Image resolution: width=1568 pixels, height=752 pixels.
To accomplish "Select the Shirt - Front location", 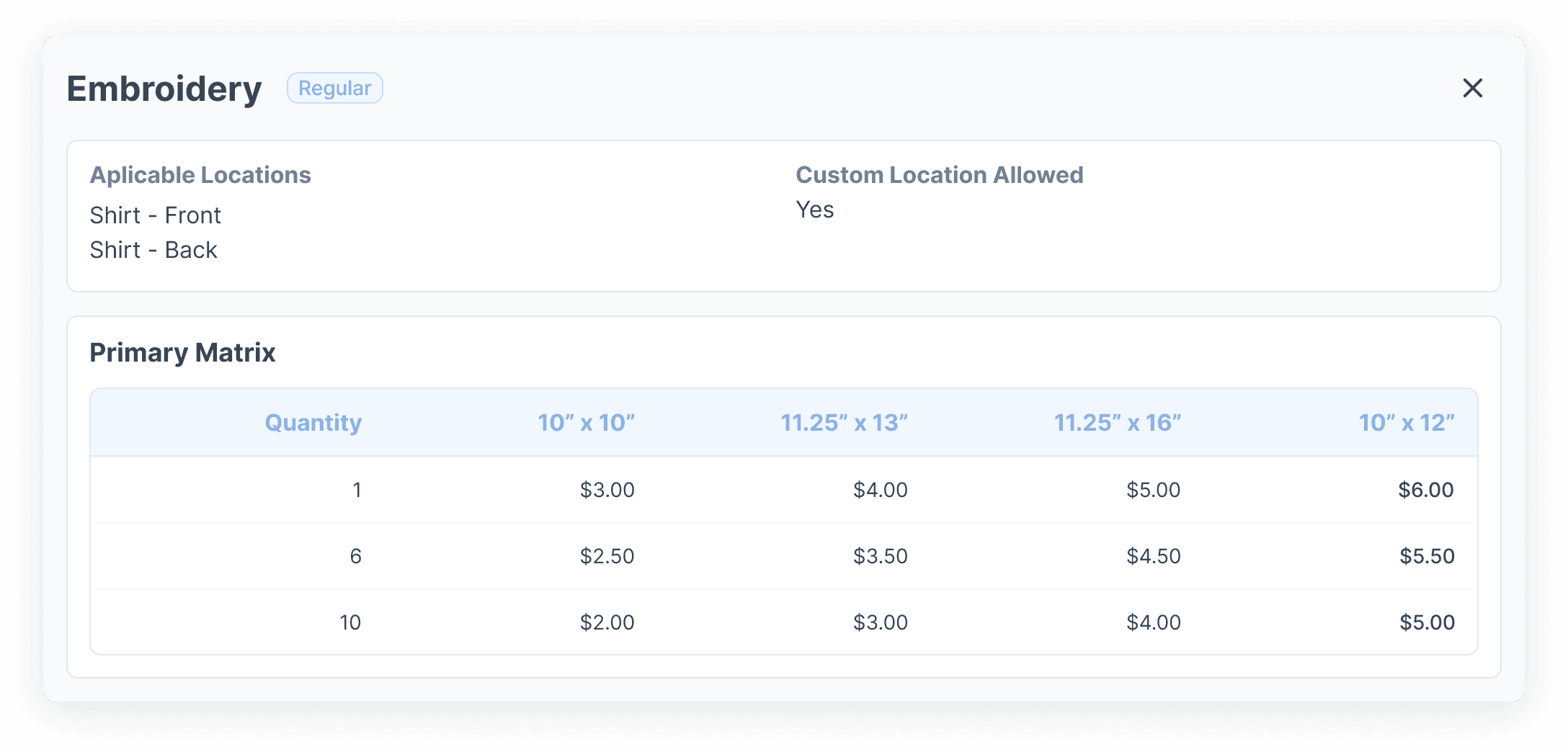I will (155, 215).
